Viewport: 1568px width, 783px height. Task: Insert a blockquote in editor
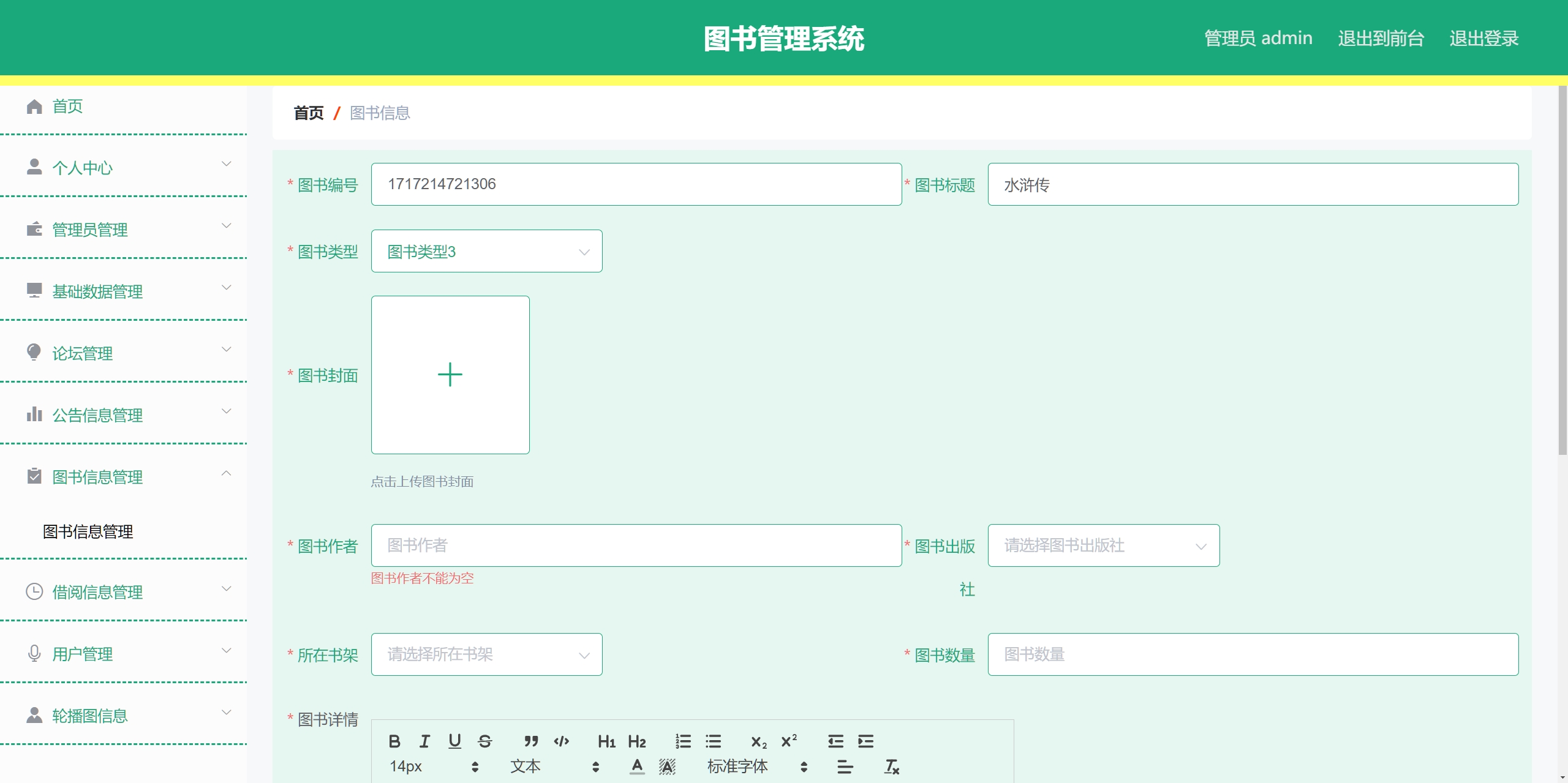click(x=531, y=741)
